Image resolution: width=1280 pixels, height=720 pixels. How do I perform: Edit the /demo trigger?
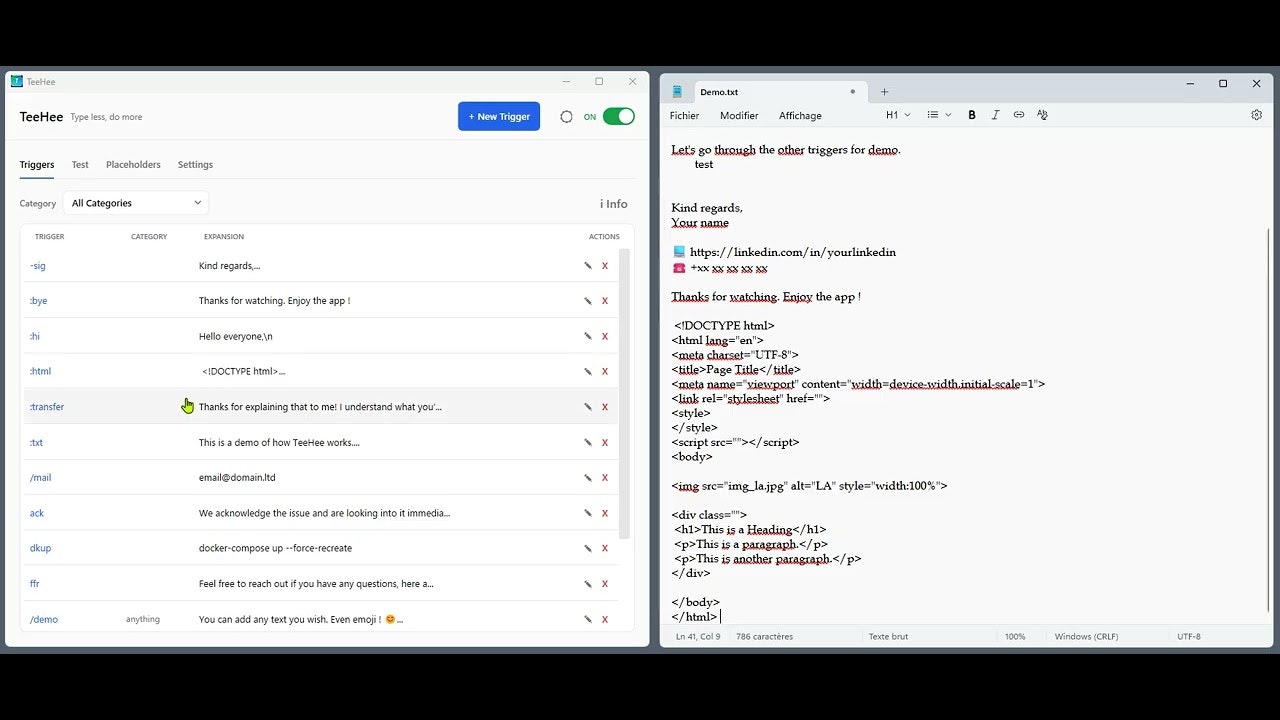pyautogui.click(x=588, y=619)
